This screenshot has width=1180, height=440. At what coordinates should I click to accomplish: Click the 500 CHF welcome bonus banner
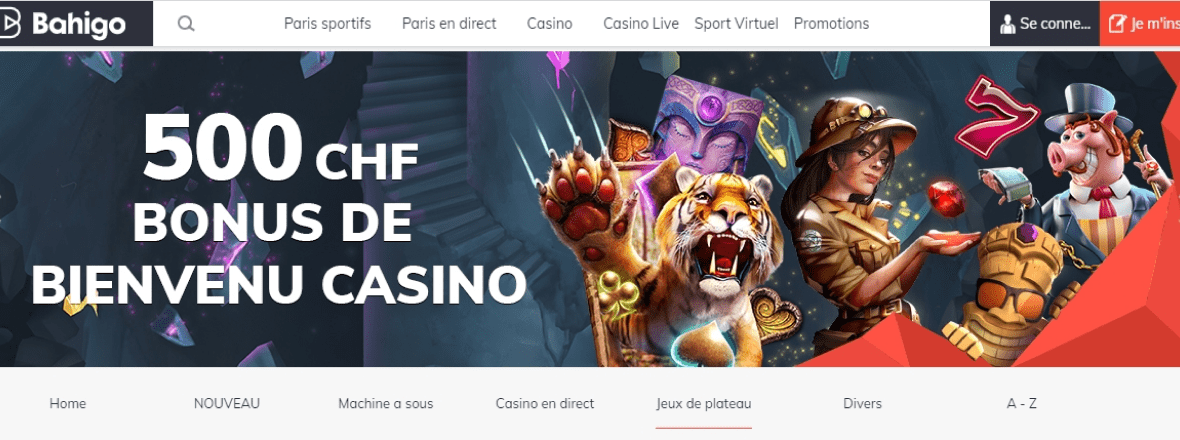coord(590,209)
